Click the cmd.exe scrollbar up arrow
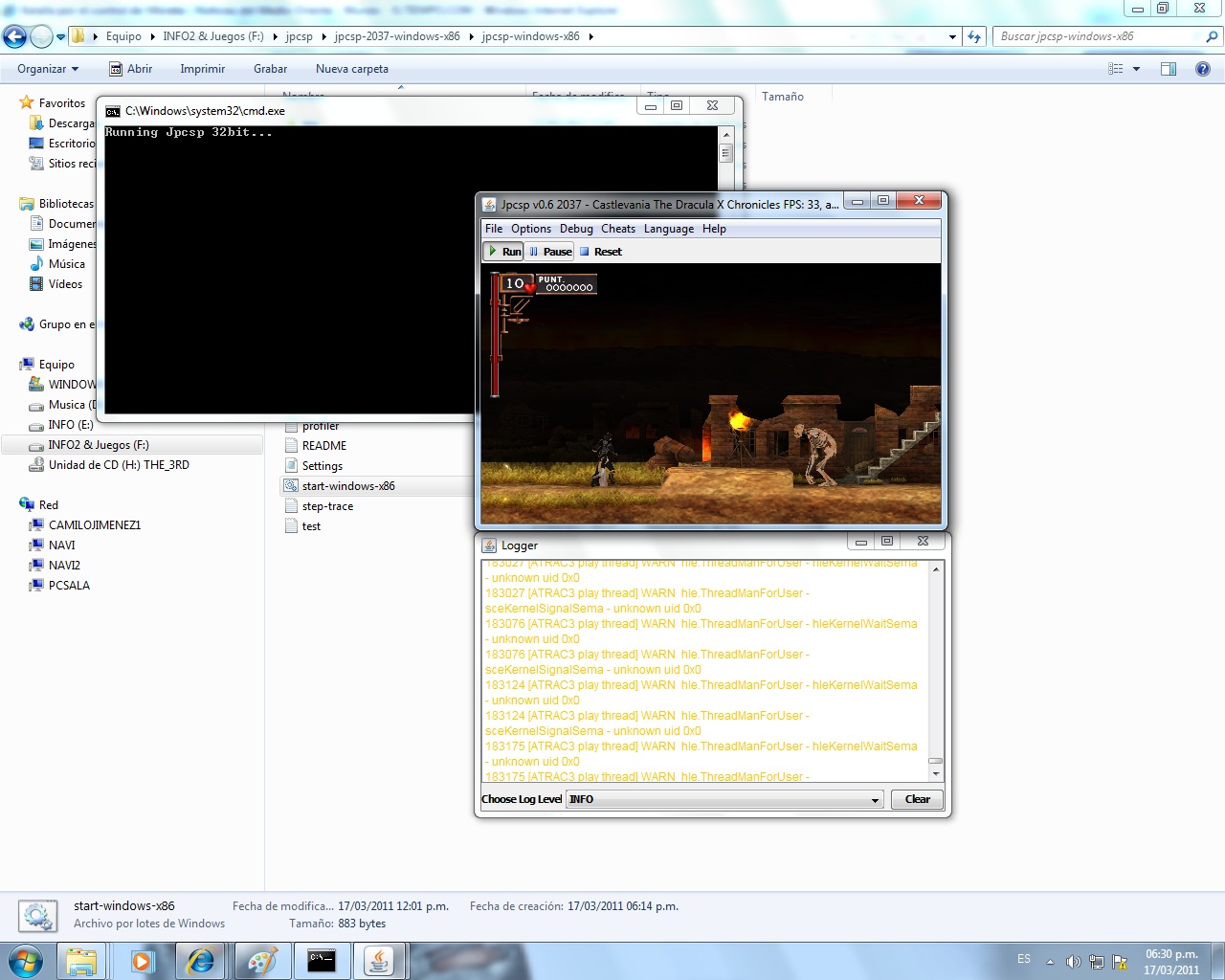The image size is (1225, 980). 726,135
